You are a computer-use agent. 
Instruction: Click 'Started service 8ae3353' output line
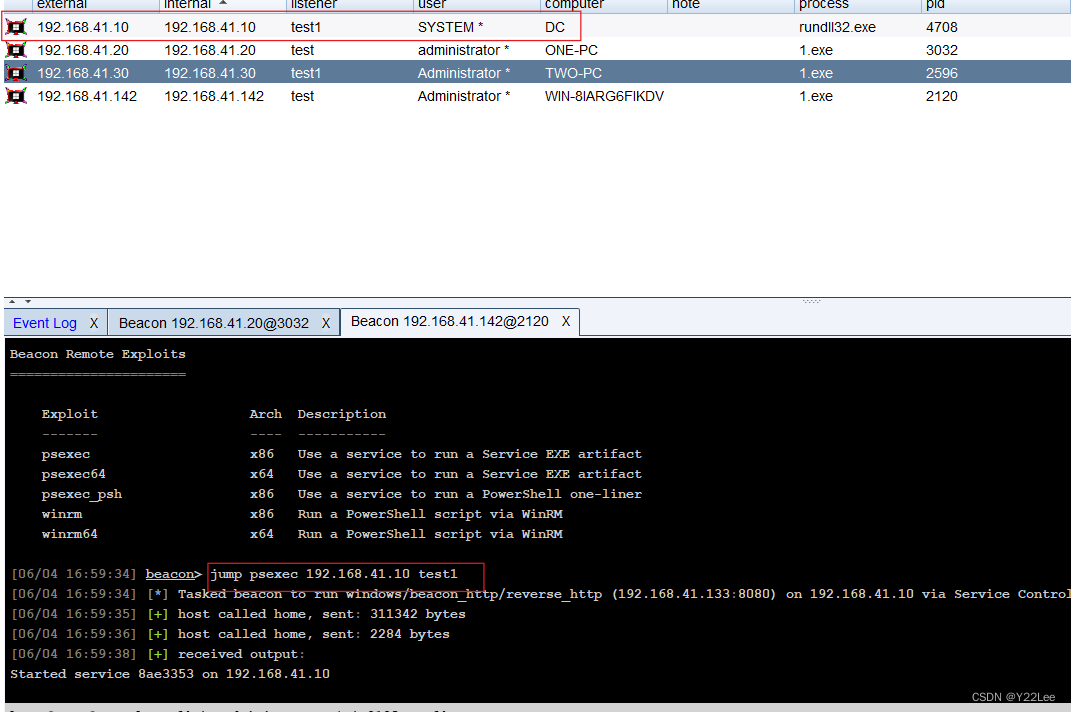pyautogui.click(x=170, y=674)
